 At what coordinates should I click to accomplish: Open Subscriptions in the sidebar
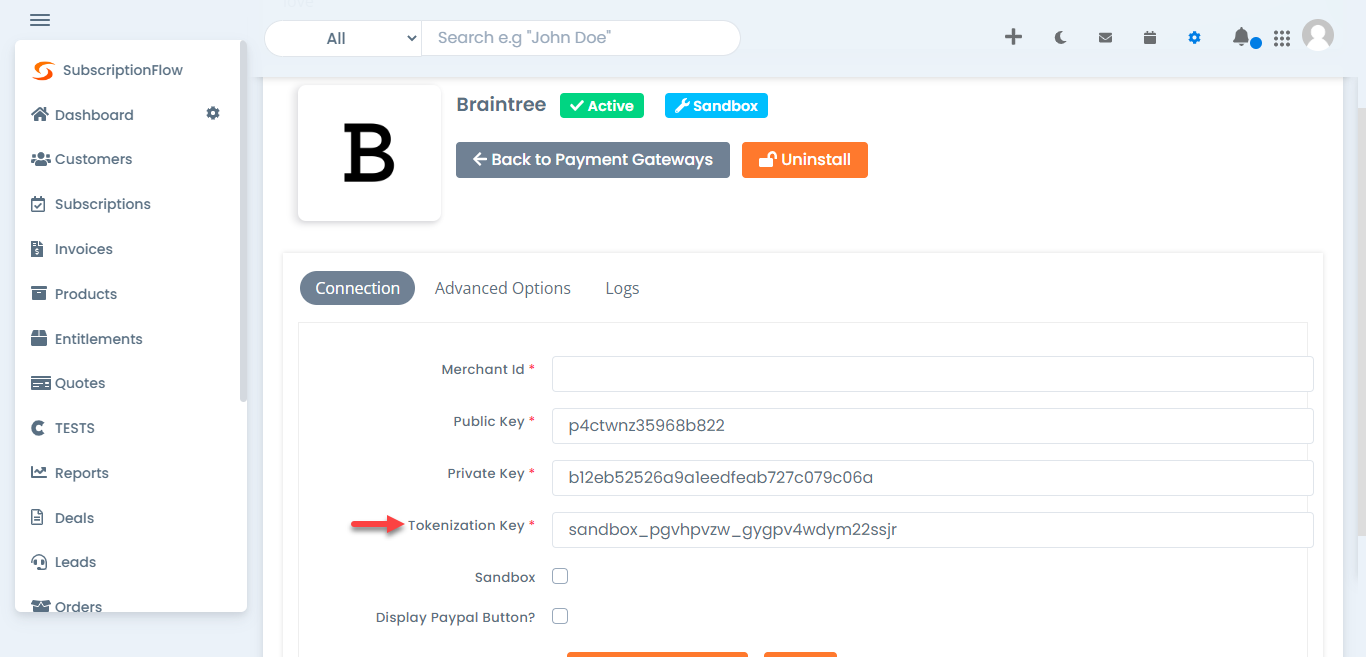103,204
